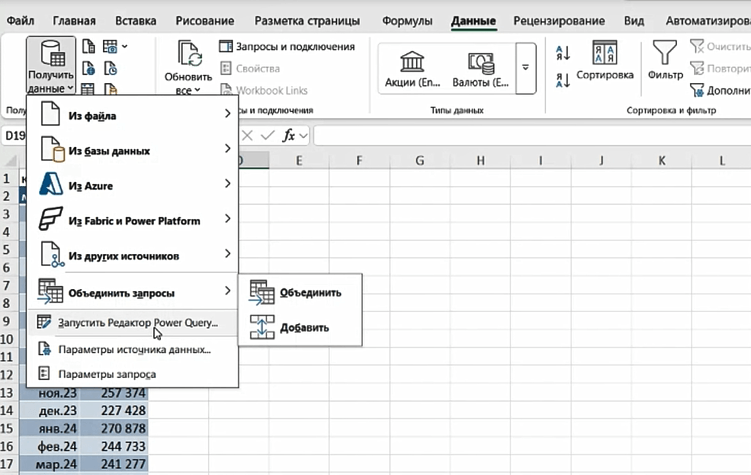
Task: Click the Объединить merge icon in submenu
Action: click(262, 293)
